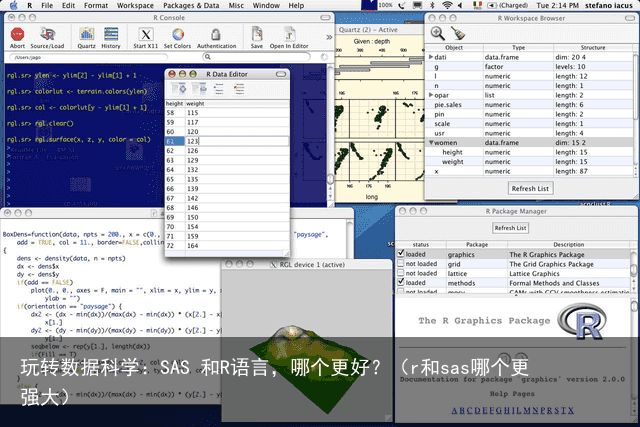Open the Format menu
640x427 pixels.
pyautogui.click(x=96, y=5)
